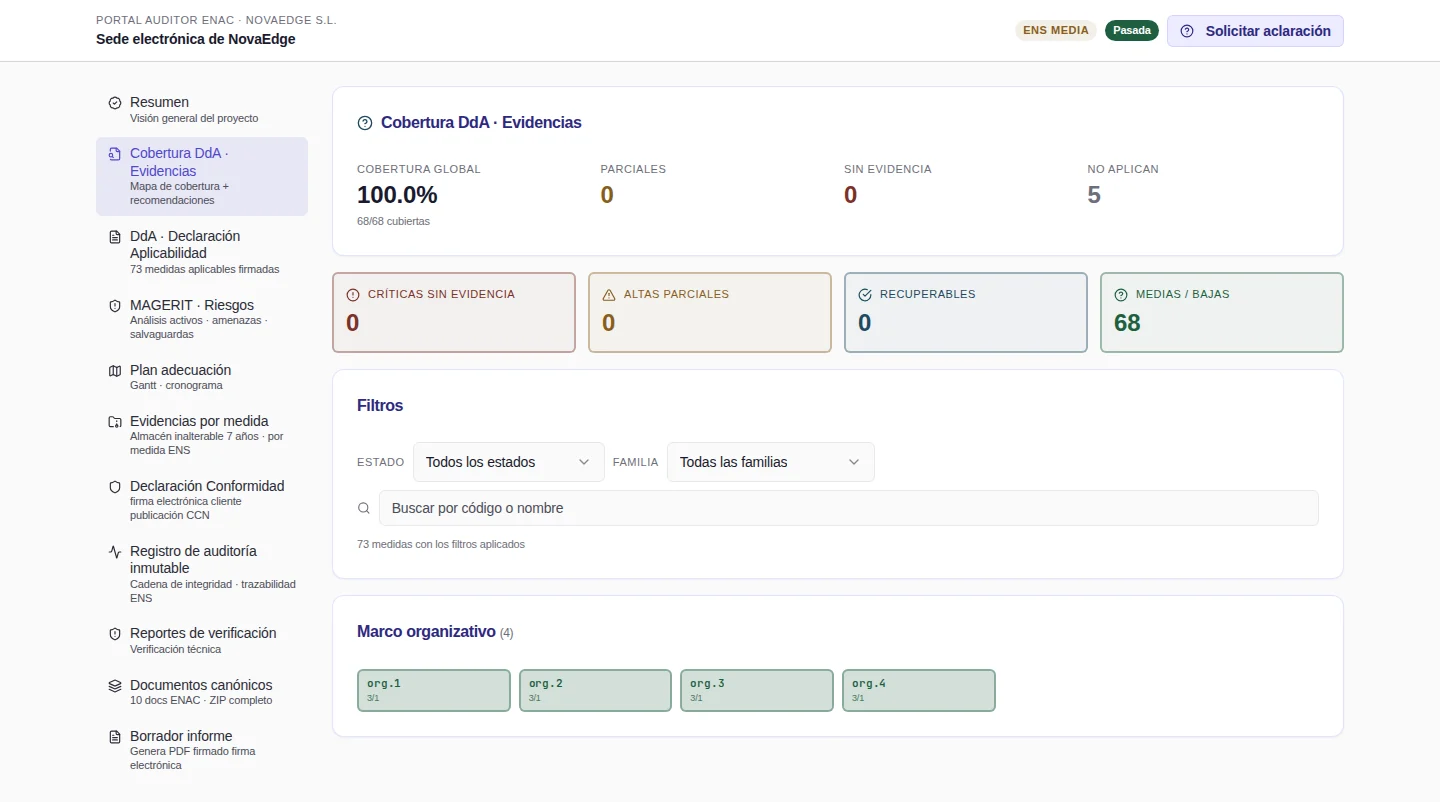Click the Resumen sidebar check-circle icon
Viewport: 1440px width, 802px height.
click(x=115, y=103)
